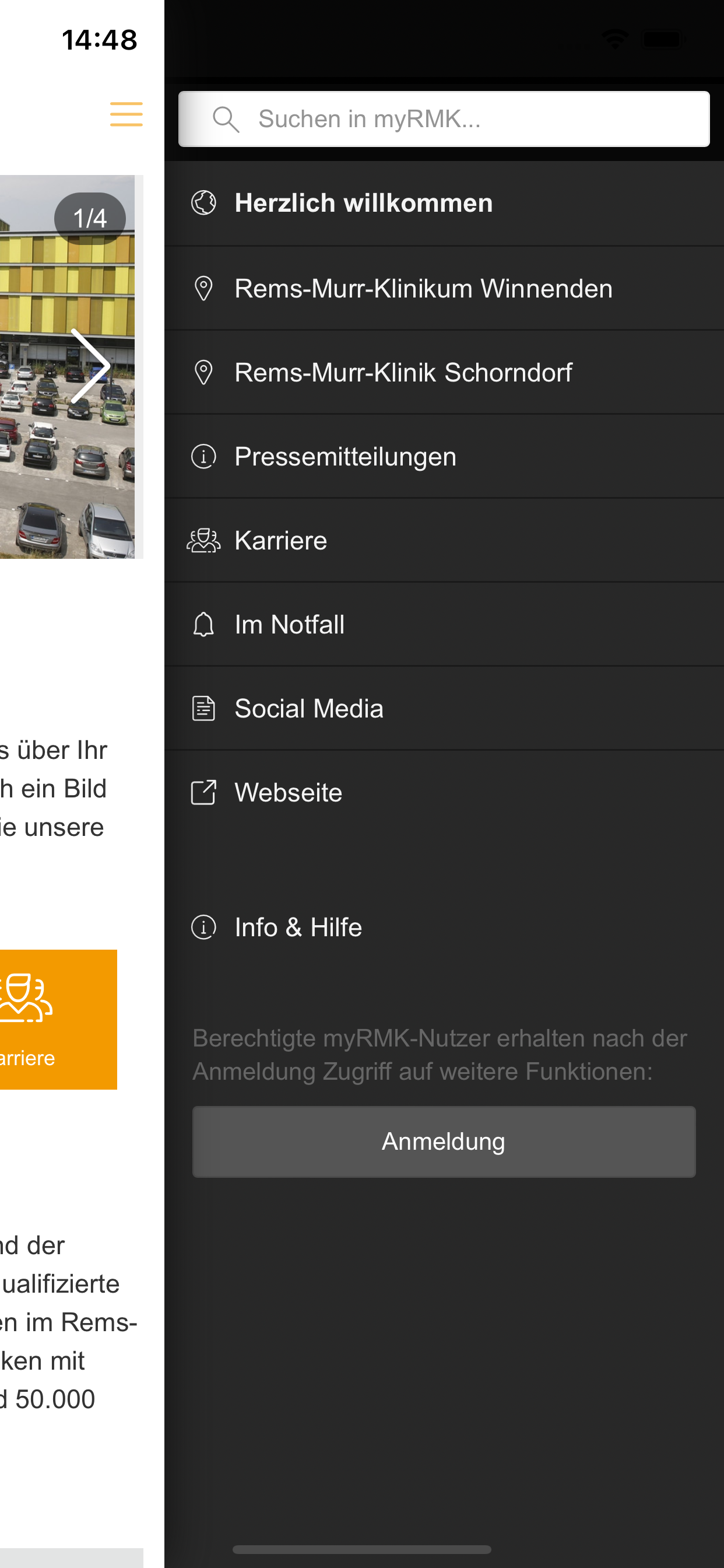
Task: Tap the 1/4 slide counter badge
Action: click(90, 219)
